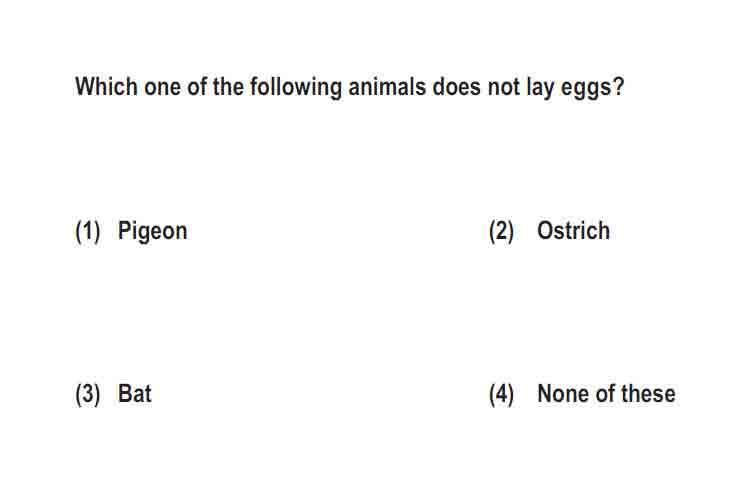This screenshot has width=750, height=500.
Task: Pick the Bat answer option
Action: pos(134,394)
